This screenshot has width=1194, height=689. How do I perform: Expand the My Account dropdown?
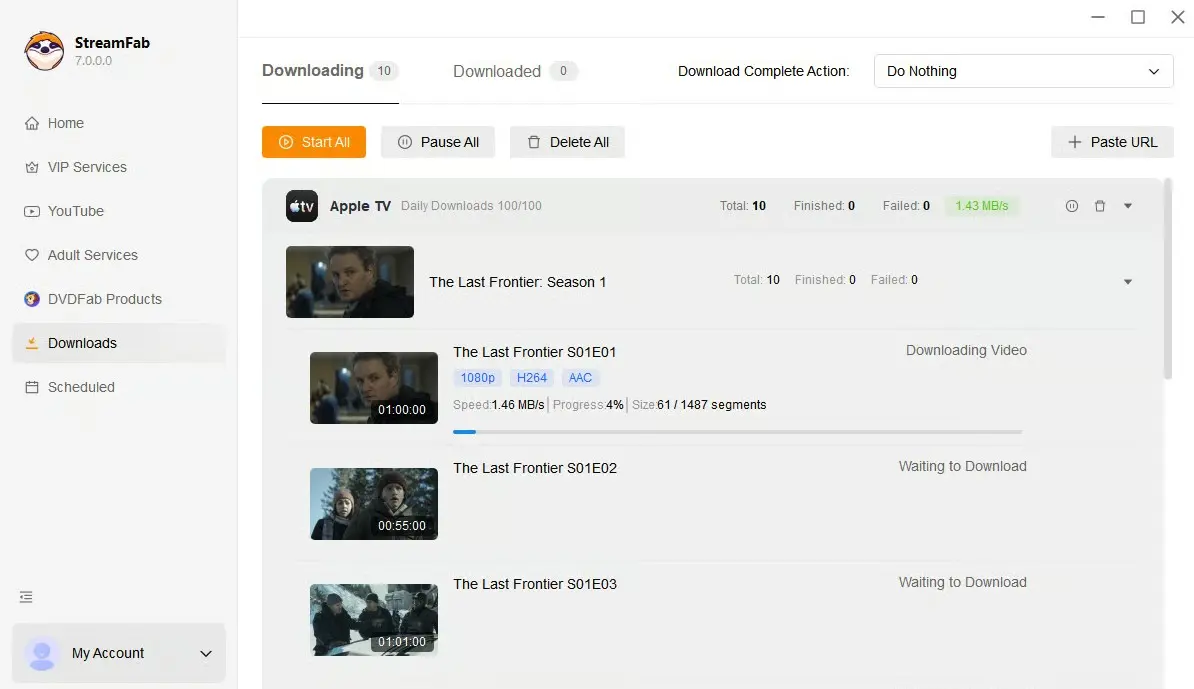point(206,654)
